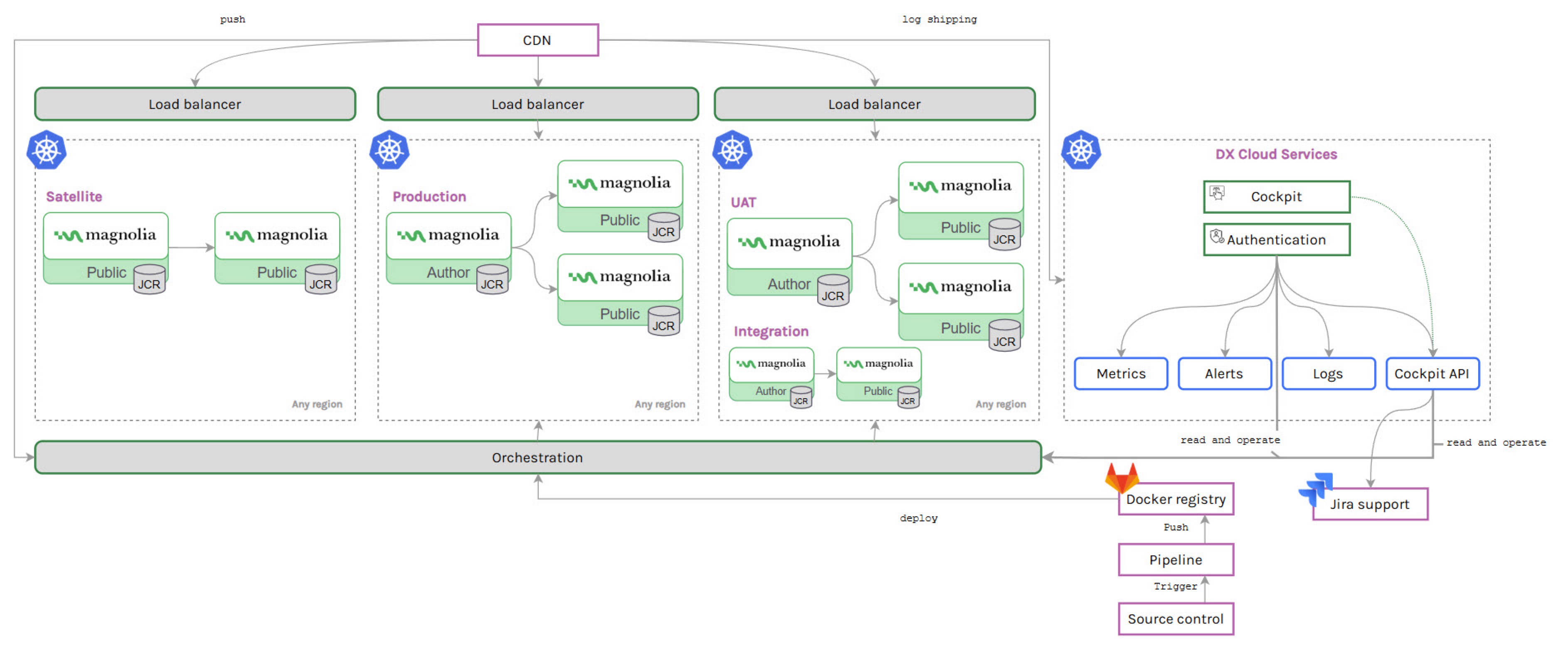
Task: Click the 'Public' label in the Integration environment
Action: (x=878, y=391)
